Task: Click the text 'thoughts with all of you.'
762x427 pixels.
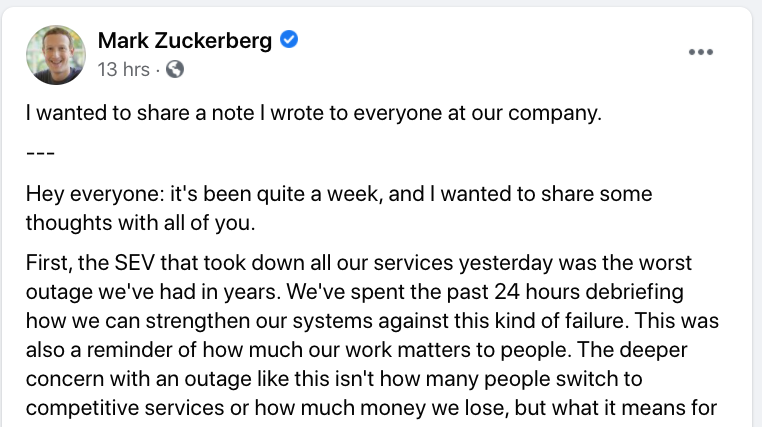Action: pos(140,223)
